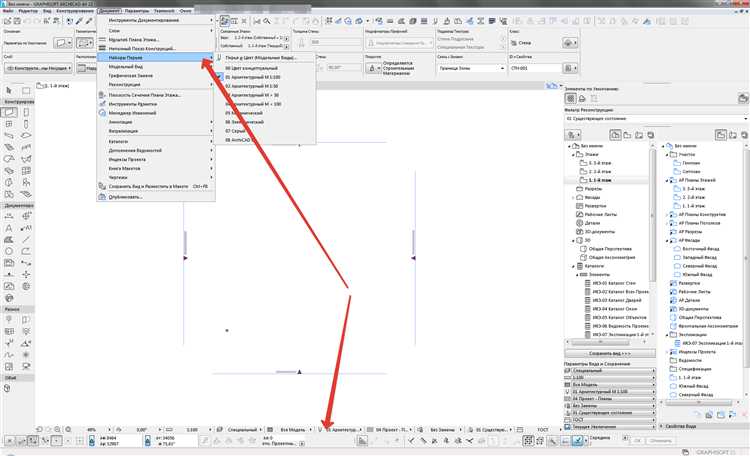Image resolution: width=750 pixels, height=456 pixels.
Task: Open the Фильтр Реконструкции dropdown
Action: tap(656, 119)
